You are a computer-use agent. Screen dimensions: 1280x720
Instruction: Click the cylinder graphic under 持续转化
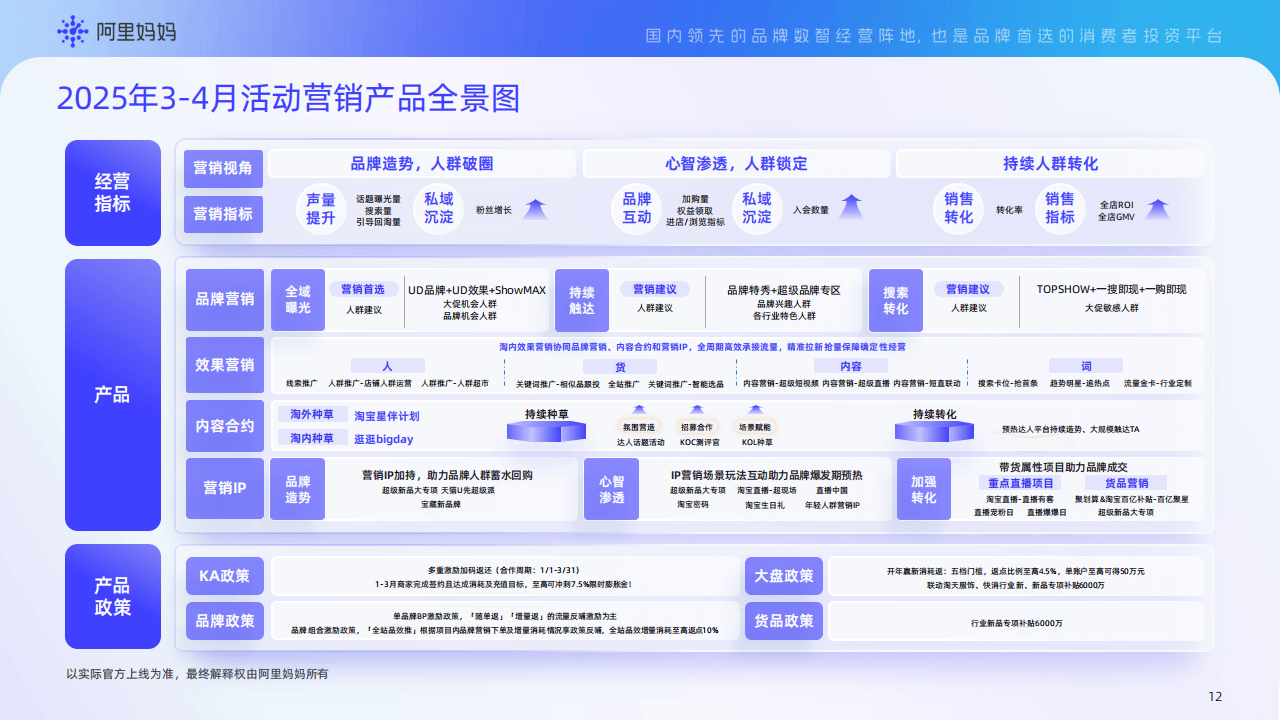(934, 431)
